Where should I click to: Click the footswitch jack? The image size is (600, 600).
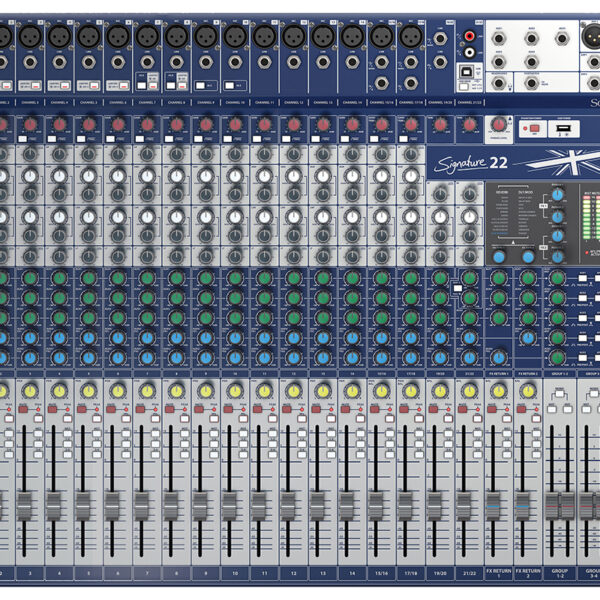coord(532,83)
